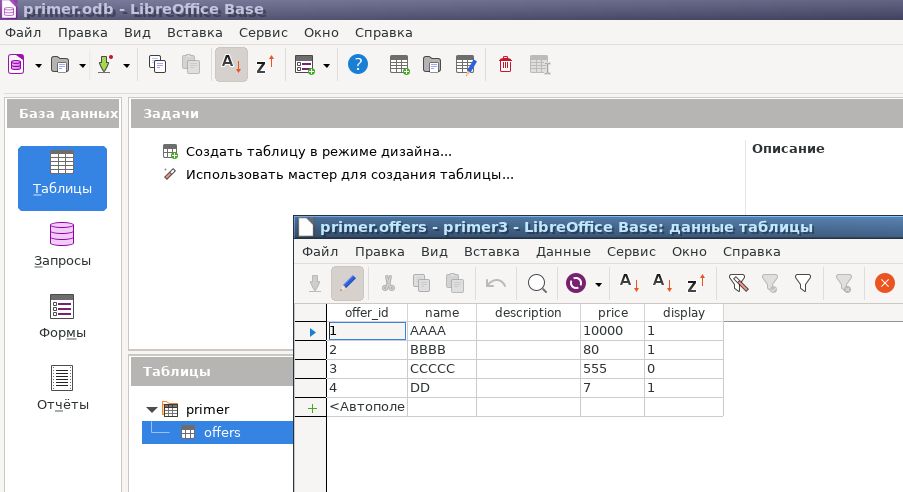
Task: Open the Справка menu in main window
Action: coord(384,33)
